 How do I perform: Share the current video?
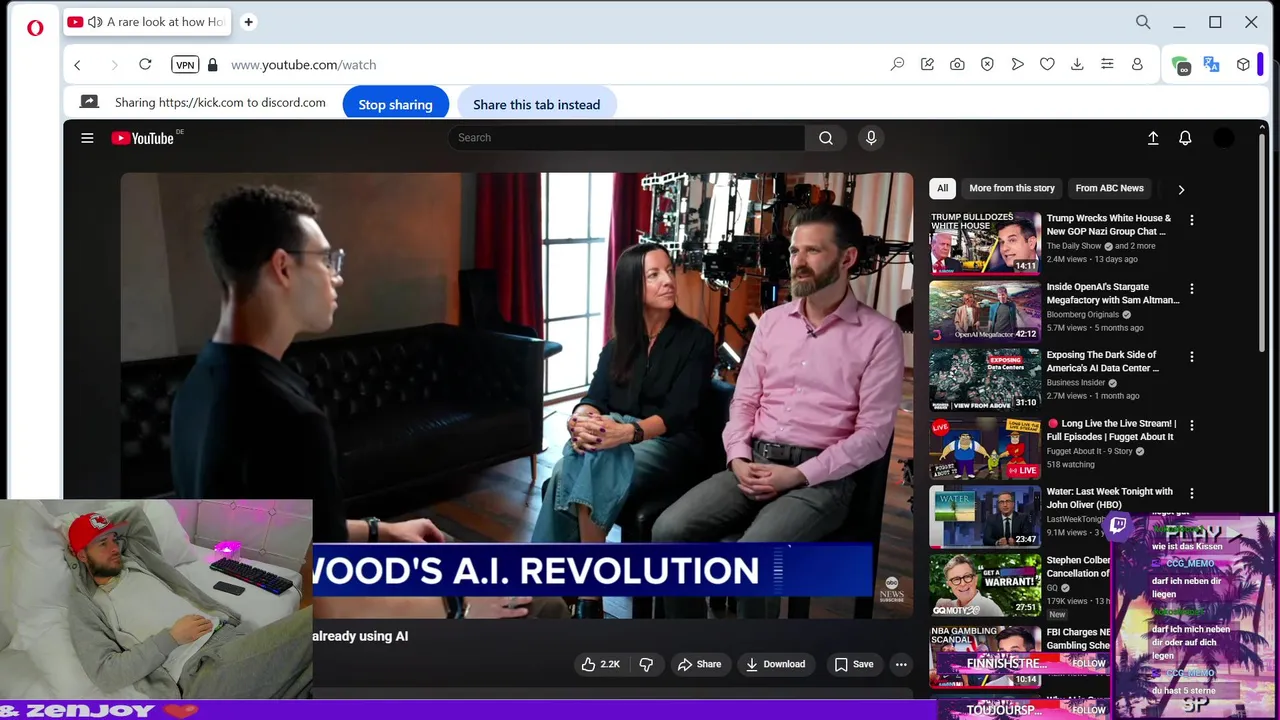[699, 664]
